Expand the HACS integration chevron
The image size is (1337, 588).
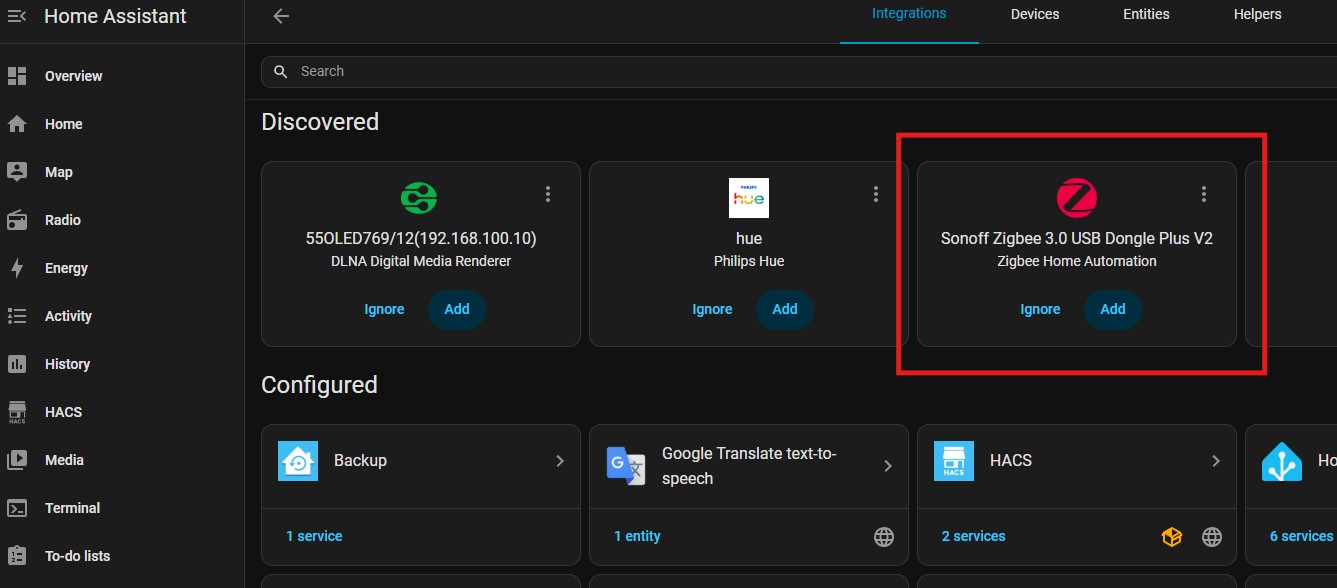click(x=1215, y=461)
